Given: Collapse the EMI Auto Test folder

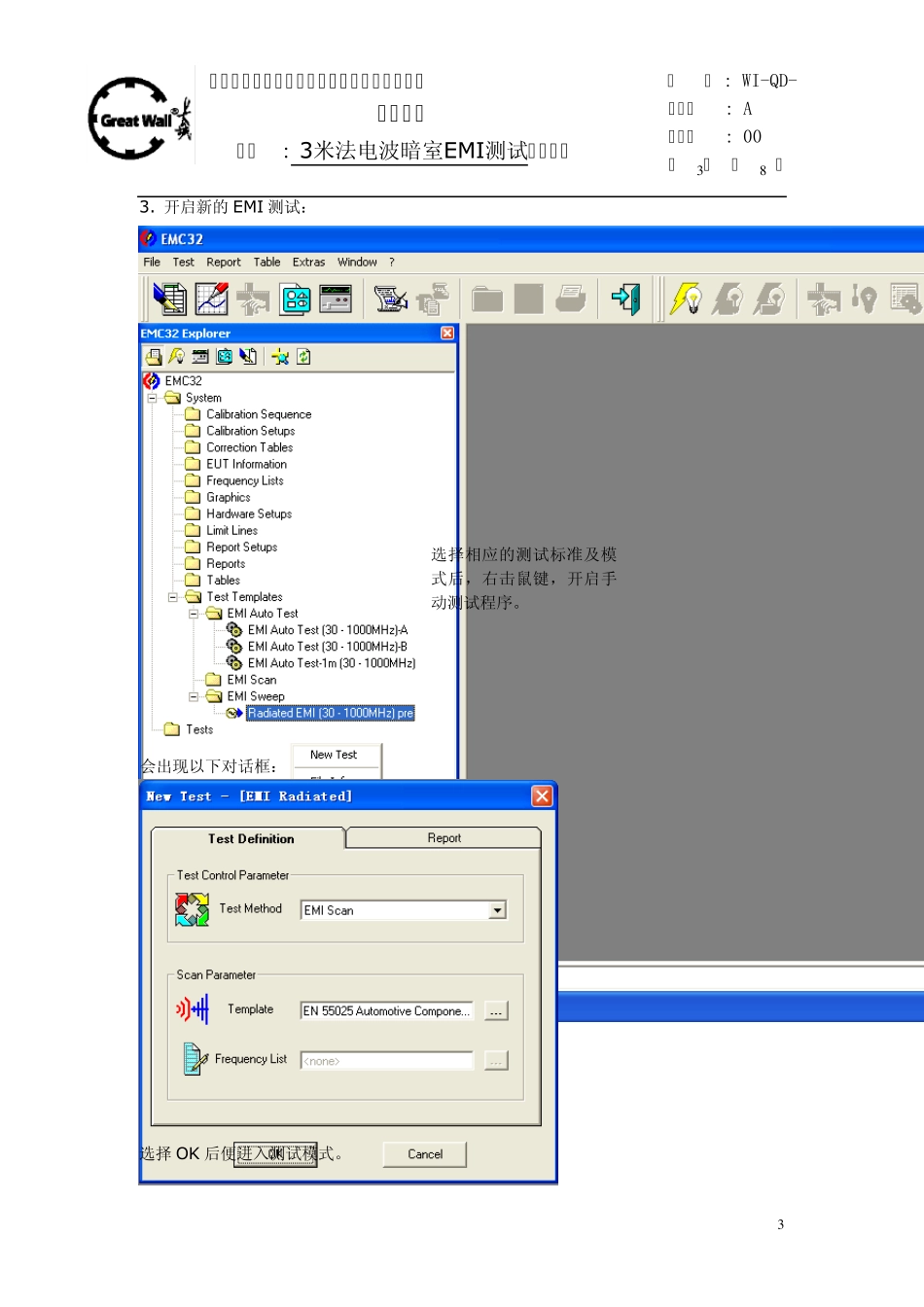Looking at the screenshot, I should coord(193,614).
